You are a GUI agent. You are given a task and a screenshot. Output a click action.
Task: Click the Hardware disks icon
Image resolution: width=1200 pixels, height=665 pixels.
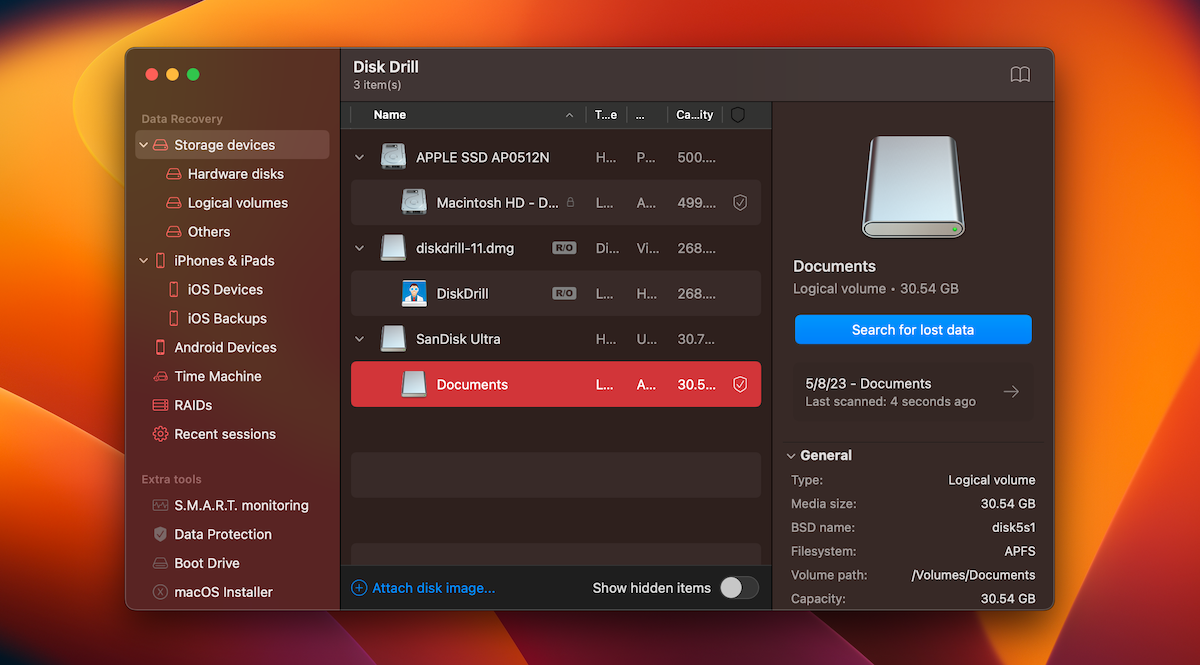[x=174, y=174]
